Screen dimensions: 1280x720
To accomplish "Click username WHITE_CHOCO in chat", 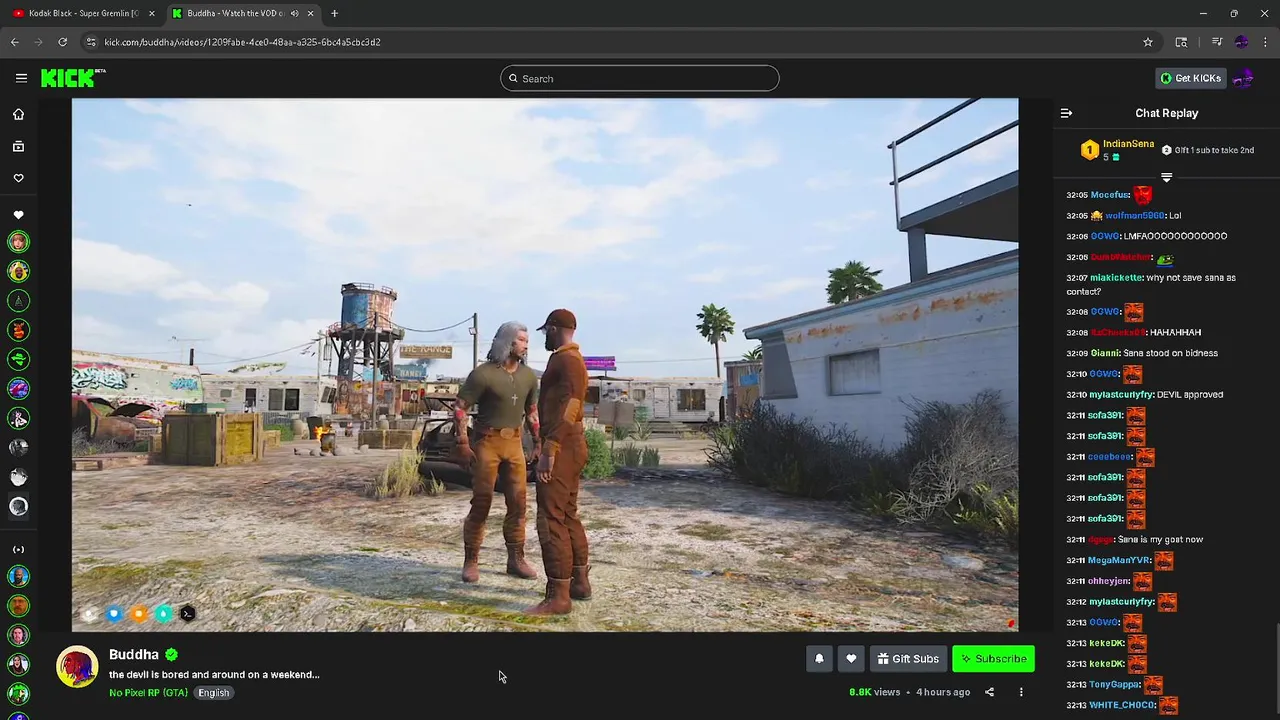I will pos(1122,705).
